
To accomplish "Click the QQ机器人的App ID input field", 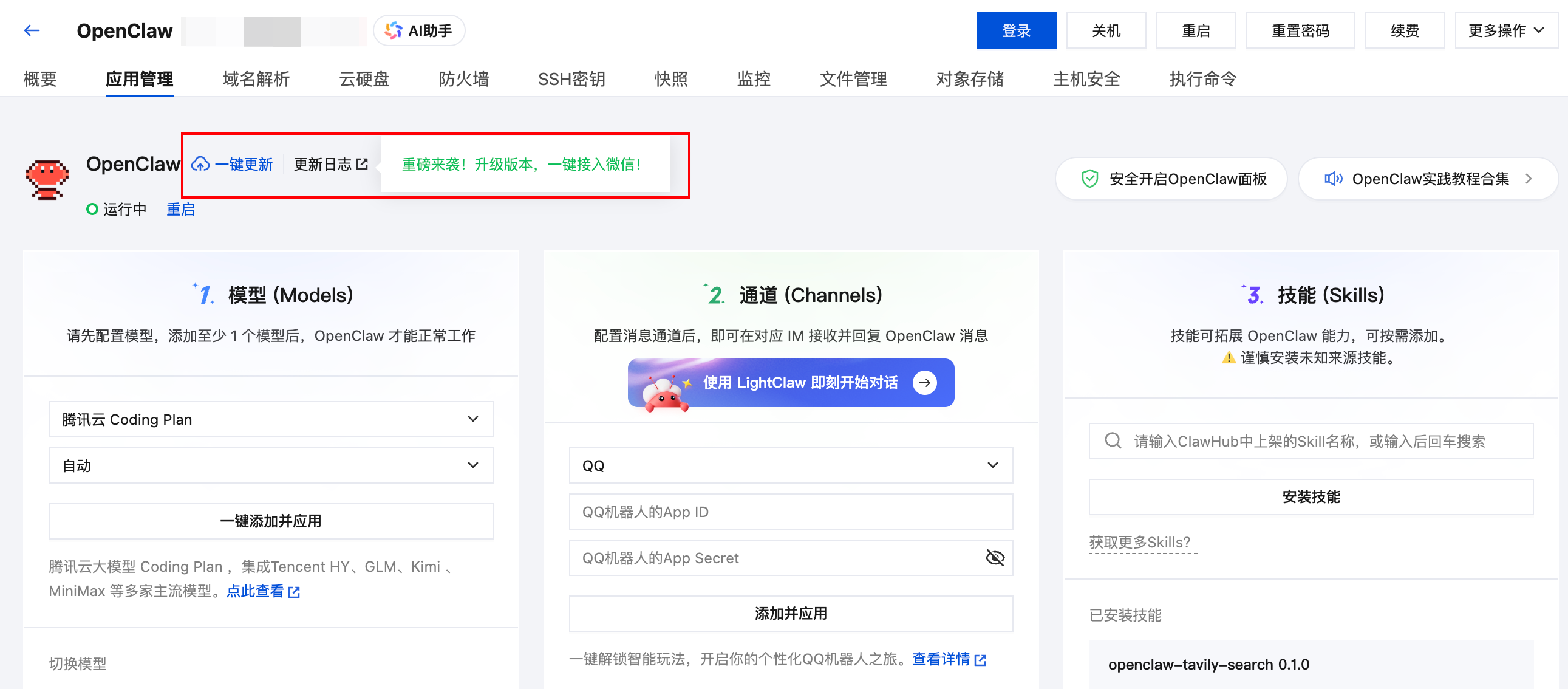I will coord(790,512).
